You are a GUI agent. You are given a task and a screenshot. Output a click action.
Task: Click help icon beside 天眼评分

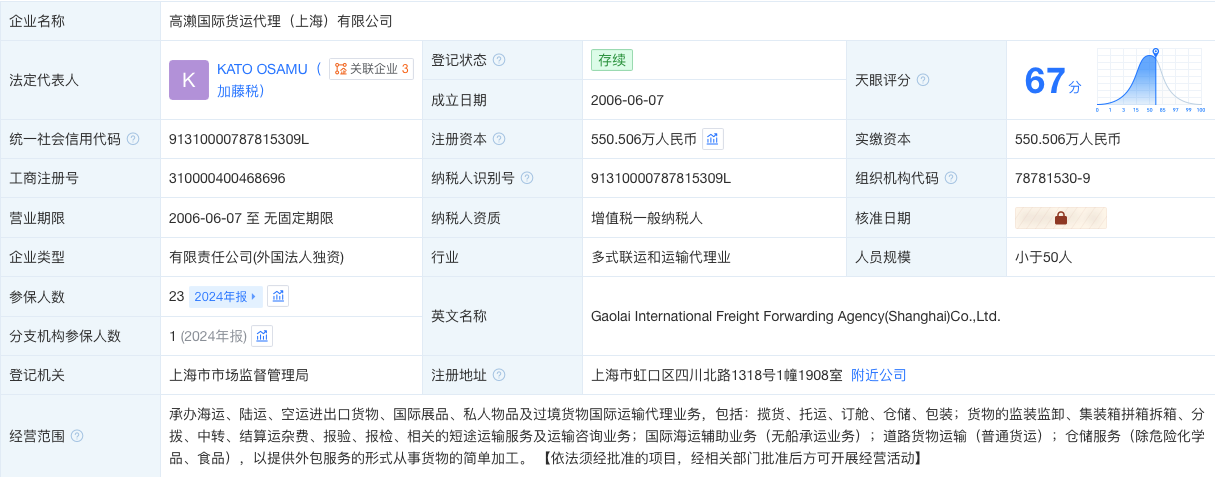[x=923, y=80]
